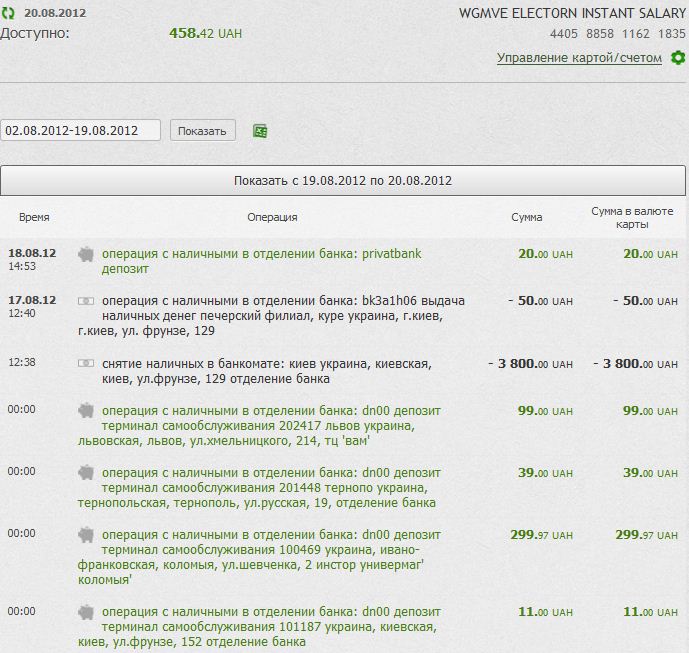Click the Показать button next to date range
The image size is (689, 653).
[x=203, y=131]
